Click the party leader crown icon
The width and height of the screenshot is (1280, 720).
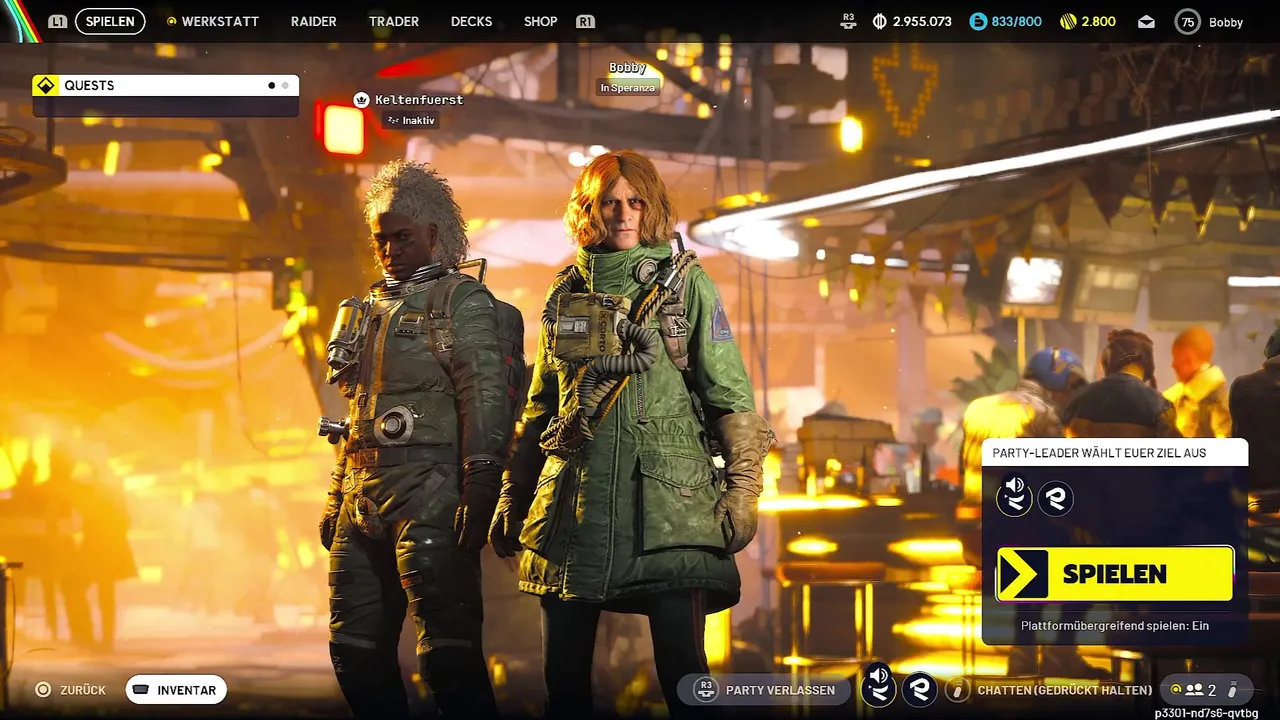click(x=361, y=100)
